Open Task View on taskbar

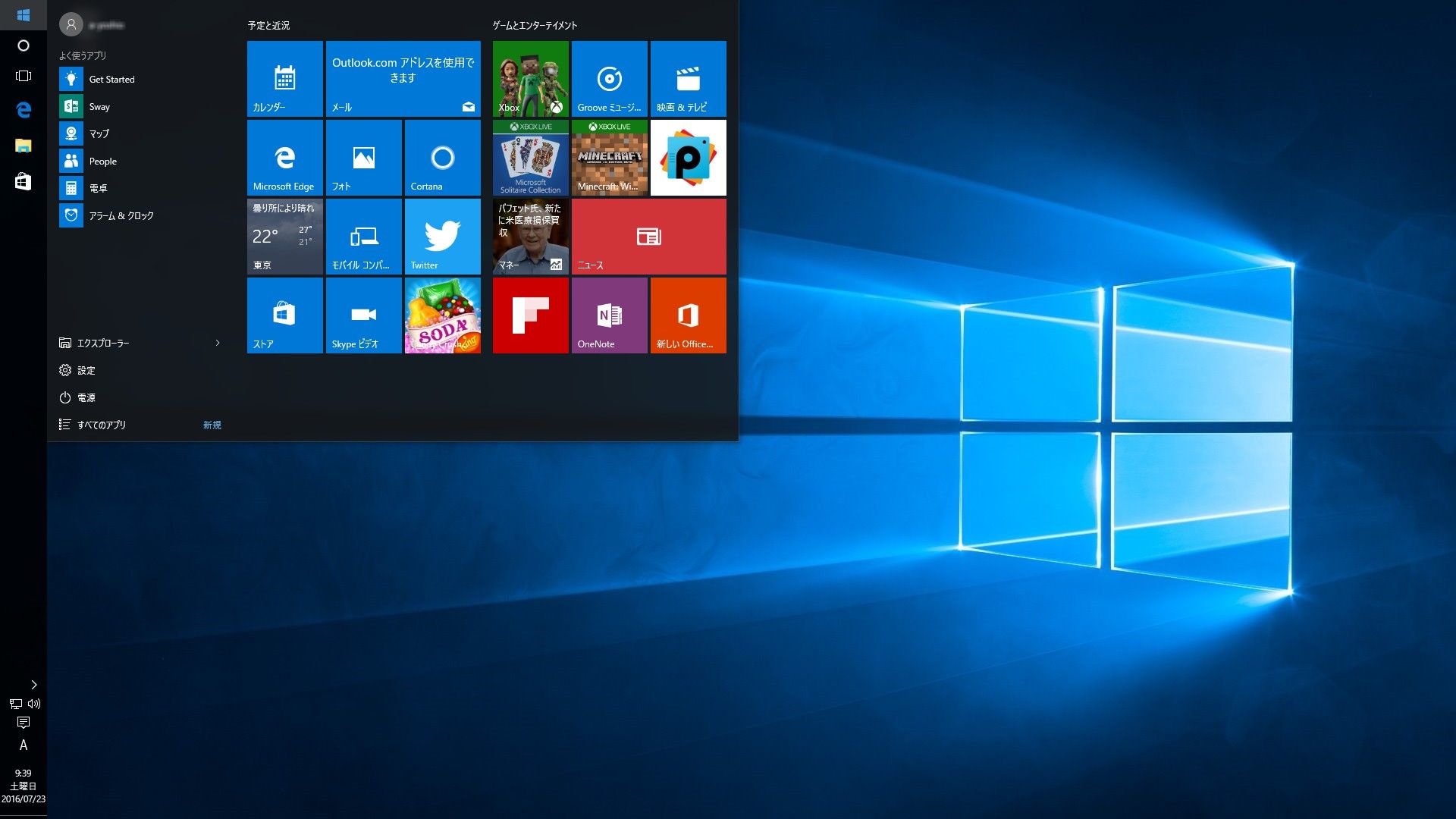(24, 76)
